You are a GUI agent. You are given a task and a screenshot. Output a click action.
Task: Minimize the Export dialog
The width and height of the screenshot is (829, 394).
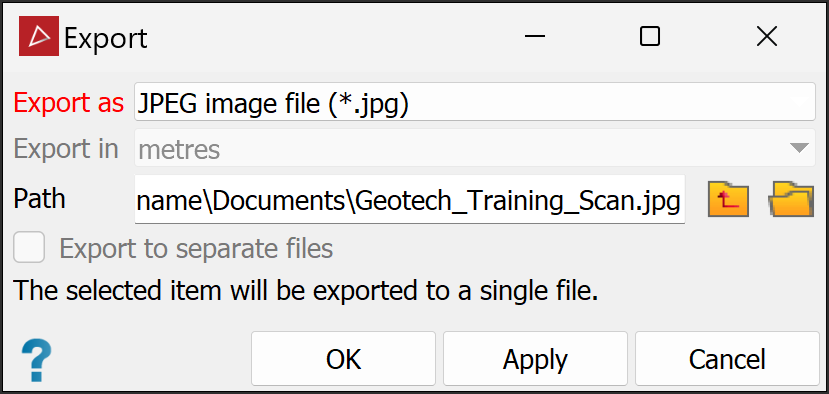pos(535,36)
